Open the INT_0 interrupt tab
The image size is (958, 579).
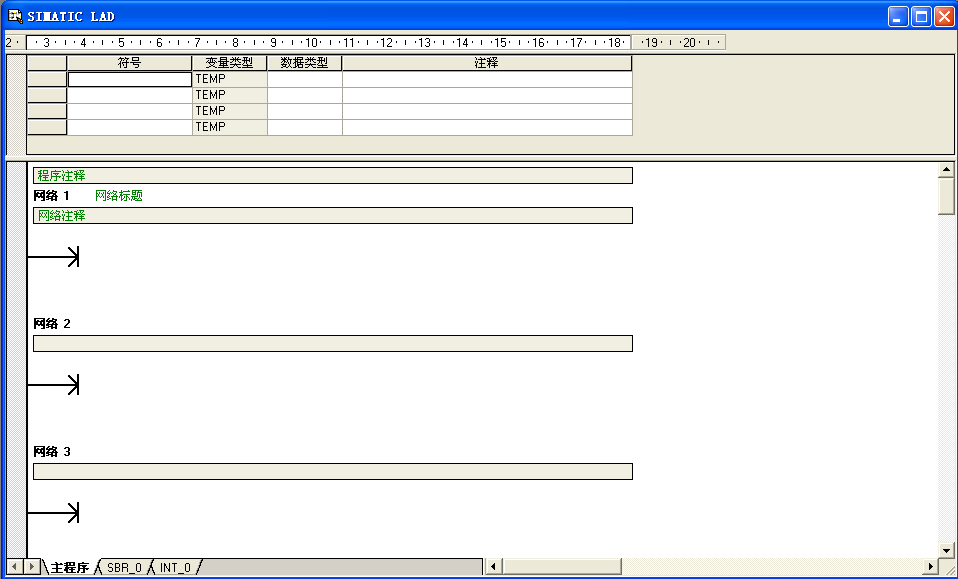click(175, 567)
